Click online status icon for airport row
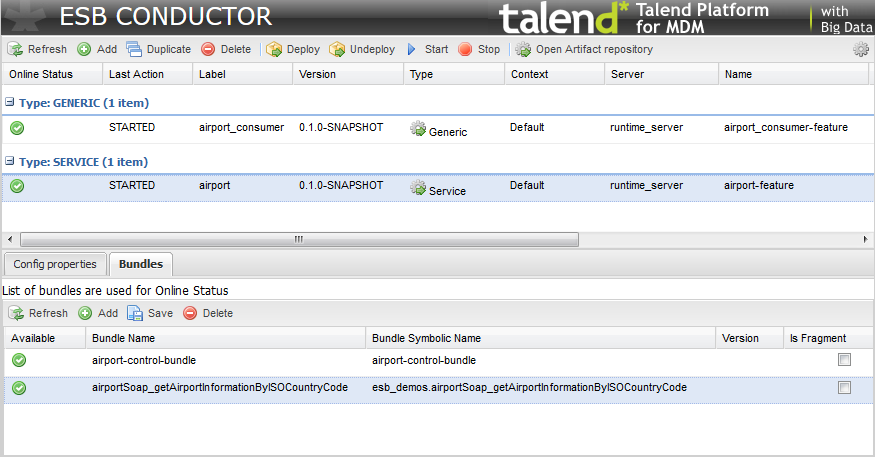Screen dimensions: 875x457 pos(17,186)
